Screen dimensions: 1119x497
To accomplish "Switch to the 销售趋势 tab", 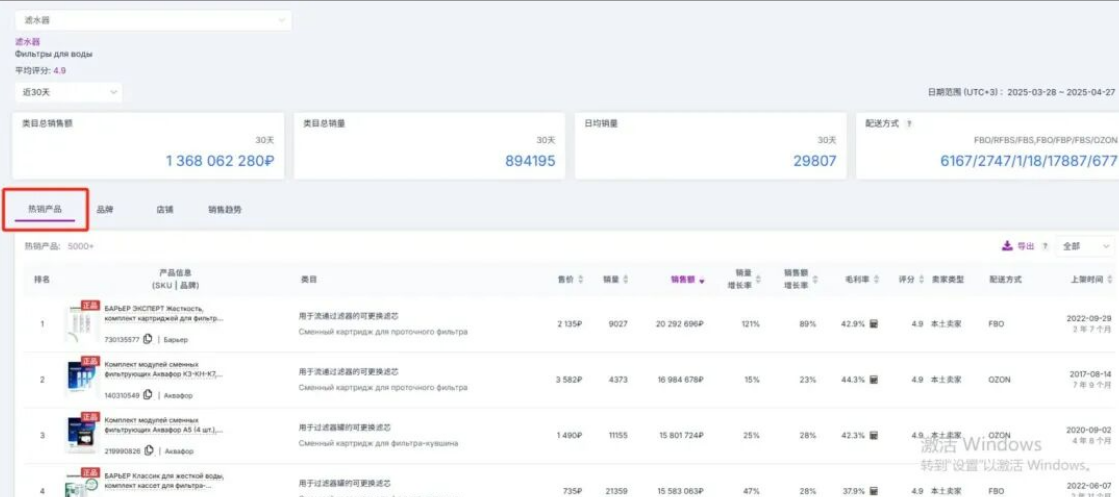I will 224,210.
